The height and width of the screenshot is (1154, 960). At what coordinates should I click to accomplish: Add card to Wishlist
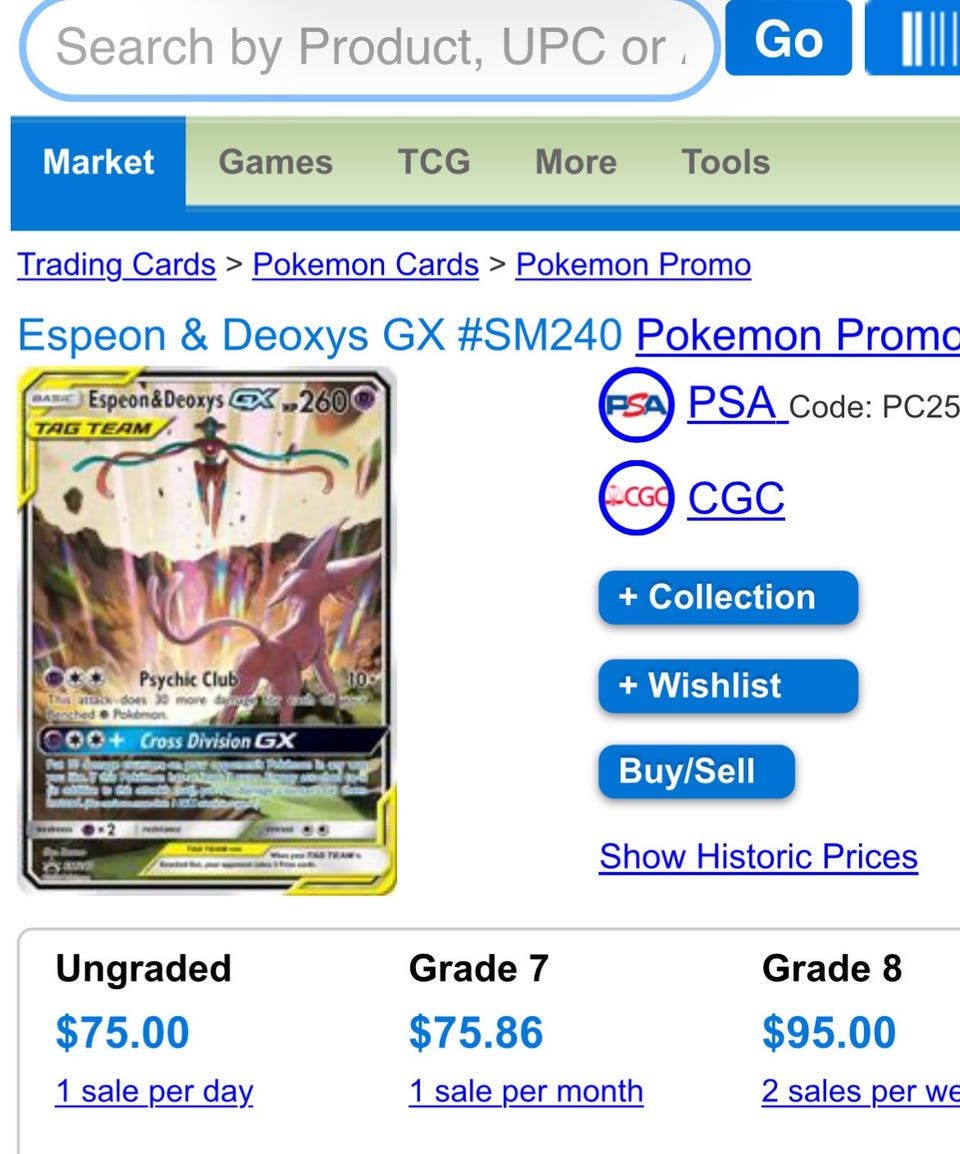pos(728,685)
